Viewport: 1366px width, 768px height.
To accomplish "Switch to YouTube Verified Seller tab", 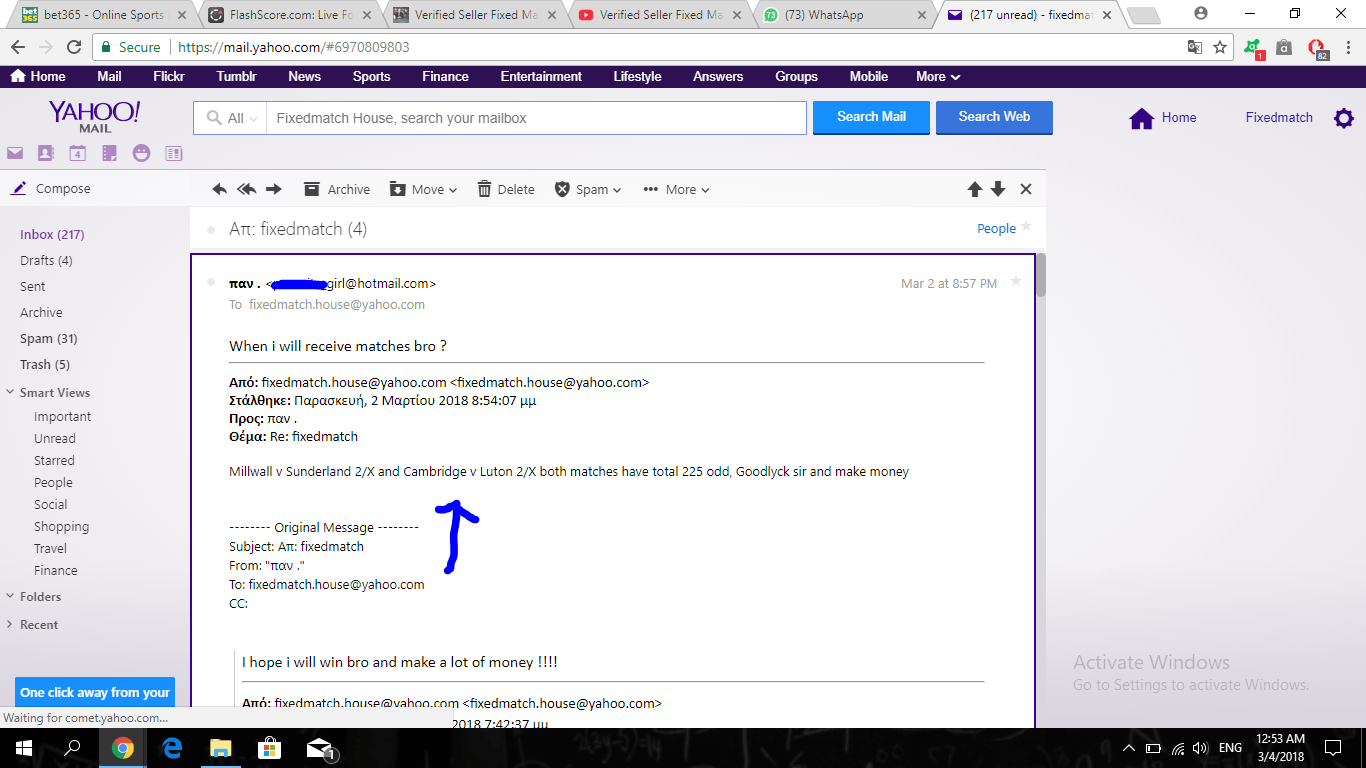I will click(x=660, y=15).
